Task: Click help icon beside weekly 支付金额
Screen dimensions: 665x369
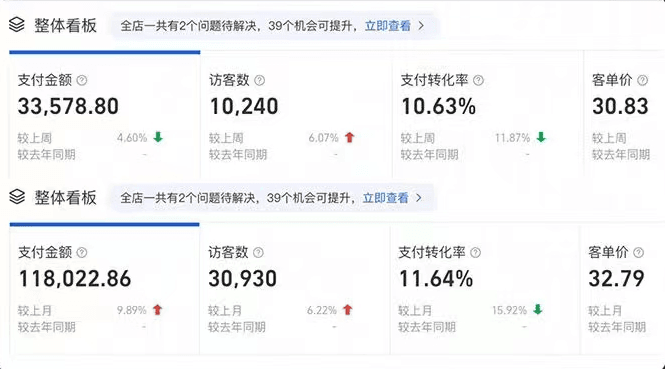Action: (82, 80)
